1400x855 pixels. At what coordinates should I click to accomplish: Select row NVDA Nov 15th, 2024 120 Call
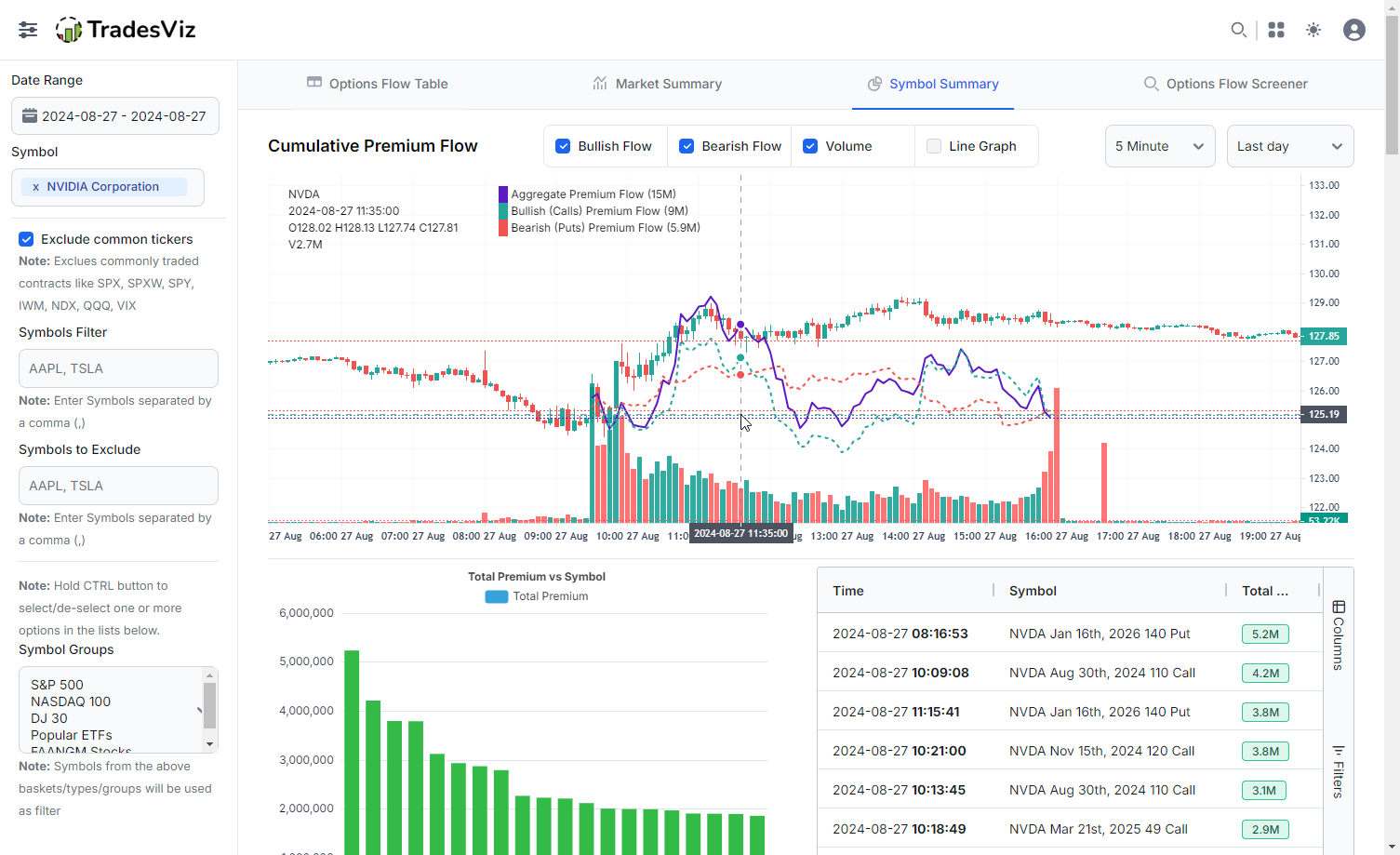(x=1070, y=751)
